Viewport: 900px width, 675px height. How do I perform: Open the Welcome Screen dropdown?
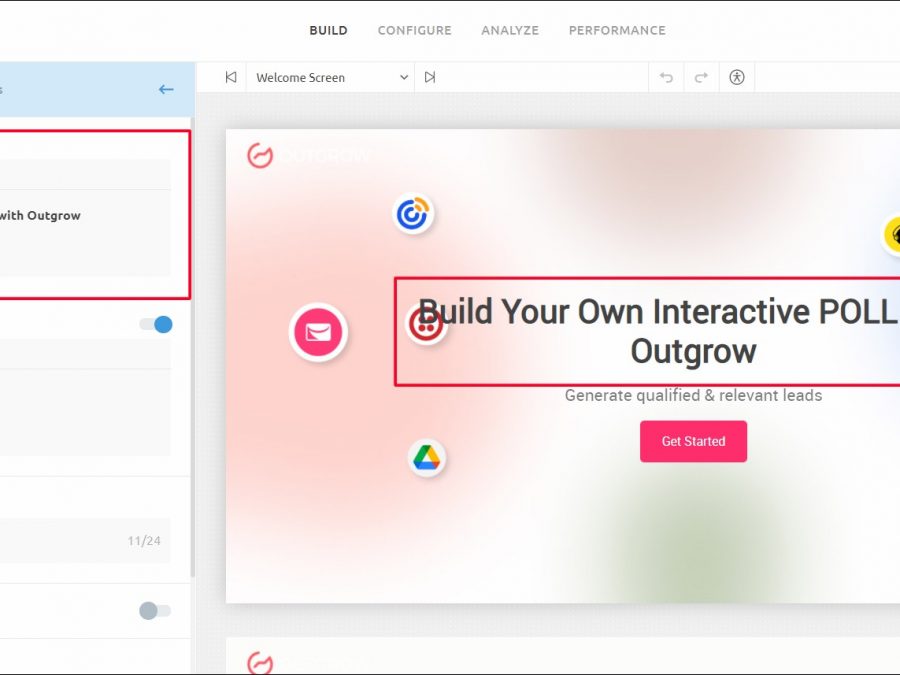coord(331,77)
